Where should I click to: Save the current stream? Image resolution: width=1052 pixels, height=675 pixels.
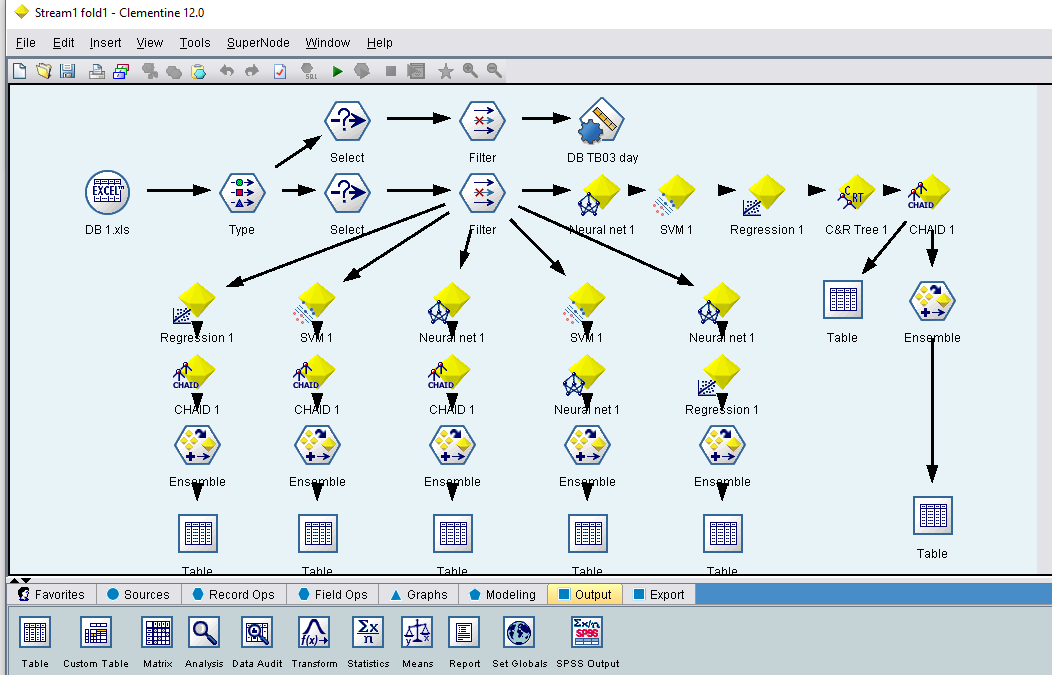67,70
